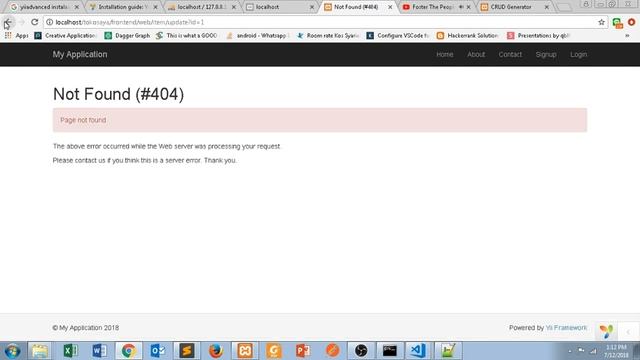
Task: Launch Excel from the taskbar
Action: tap(70, 351)
